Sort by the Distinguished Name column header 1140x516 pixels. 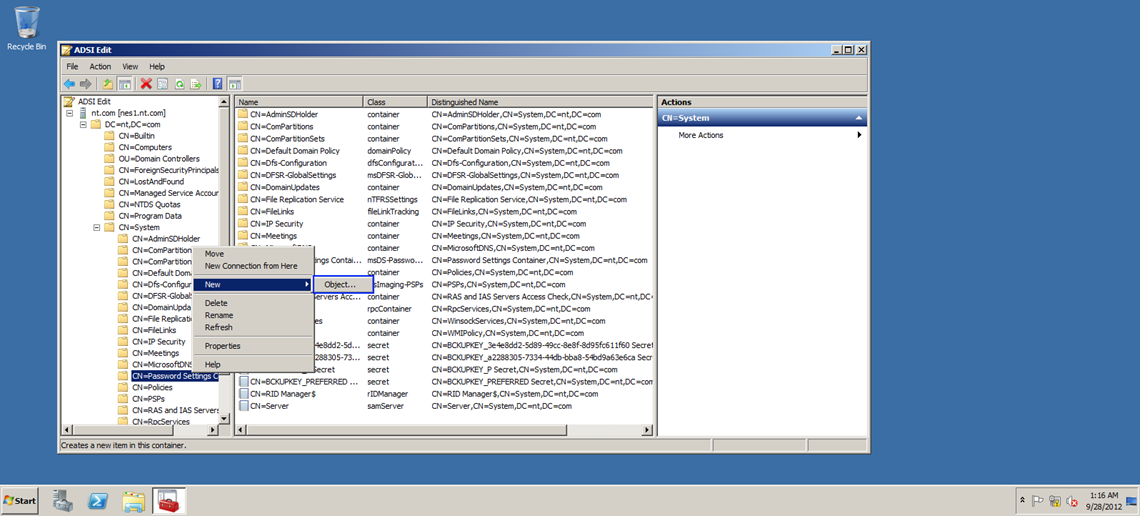pyautogui.click(x=539, y=102)
